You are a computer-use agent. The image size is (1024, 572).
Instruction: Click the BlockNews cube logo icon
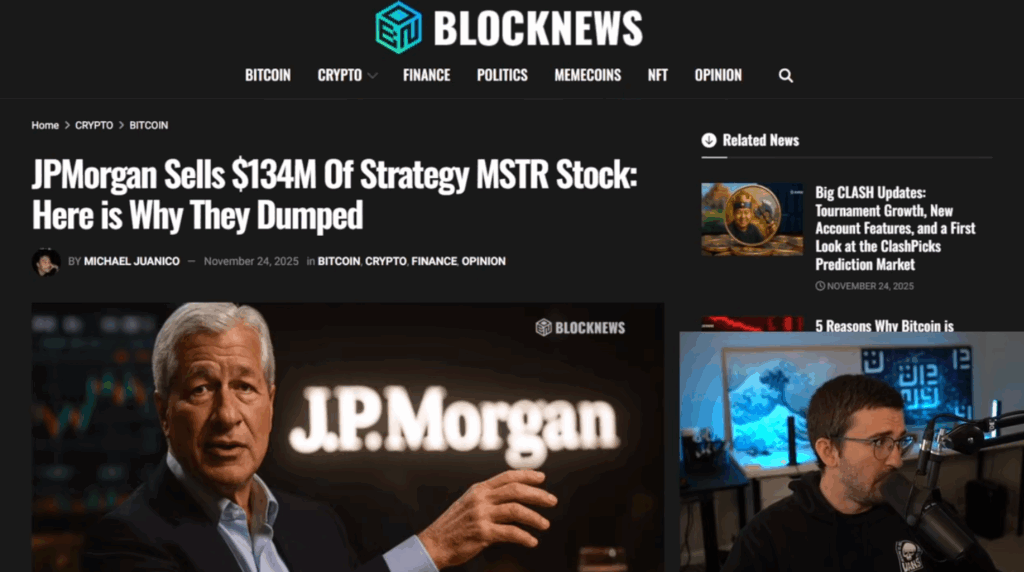click(398, 27)
